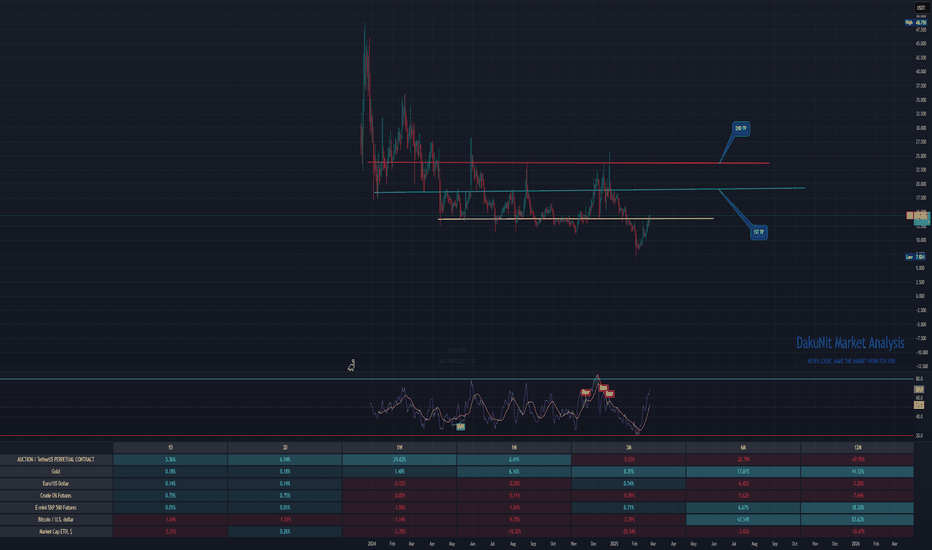The height and width of the screenshot is (550, 932).
Task: Click the 3M column header in the table
Action: pos(628,447)
